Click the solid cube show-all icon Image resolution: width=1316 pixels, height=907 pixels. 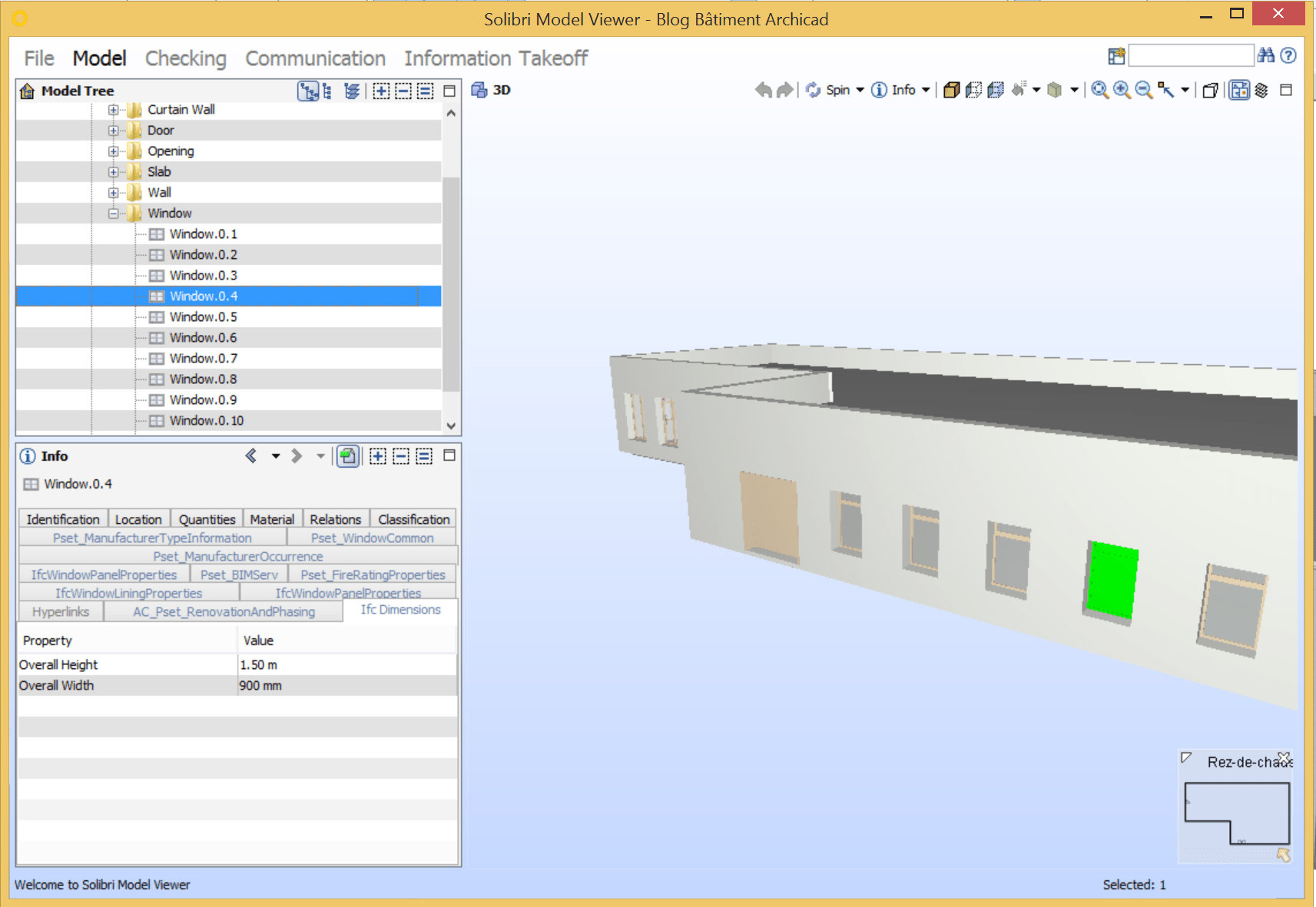click(x=951, y=90)
